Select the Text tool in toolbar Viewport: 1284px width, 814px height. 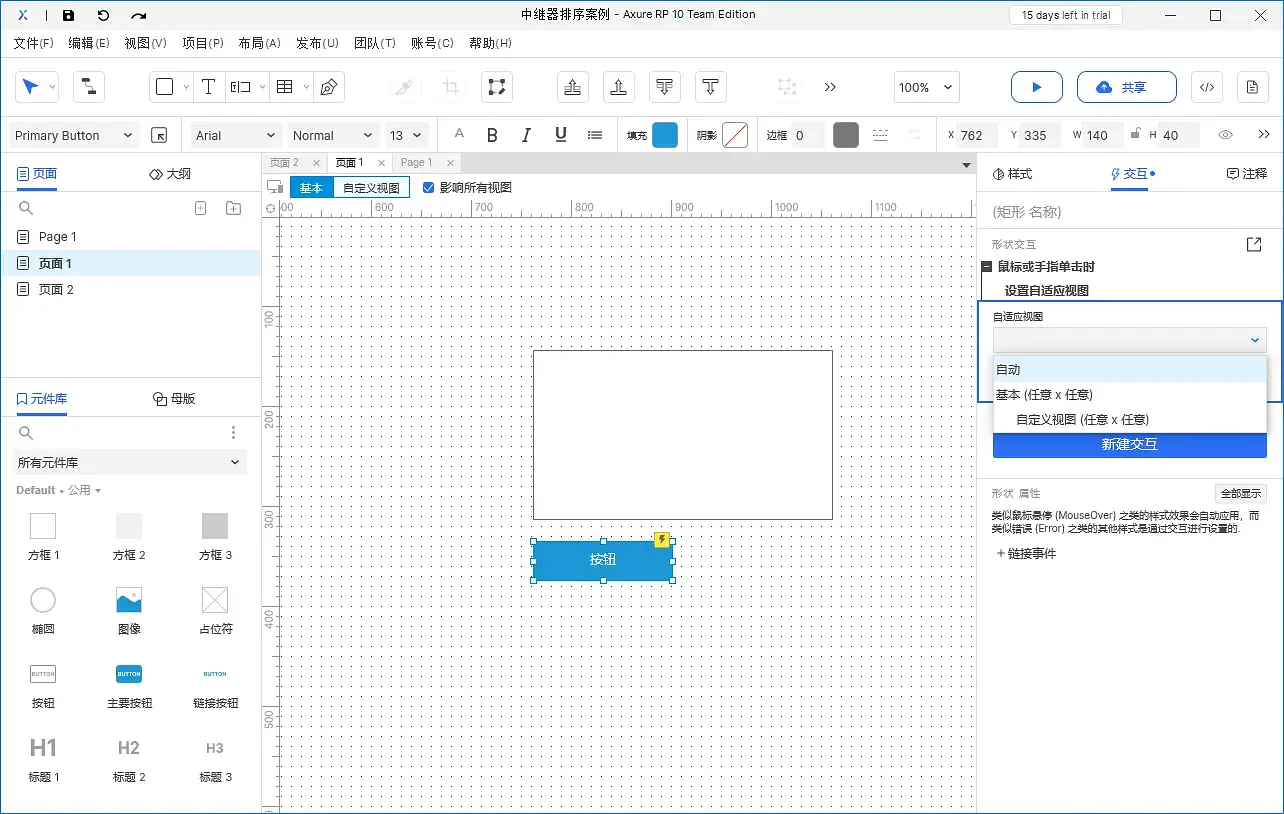208,87
